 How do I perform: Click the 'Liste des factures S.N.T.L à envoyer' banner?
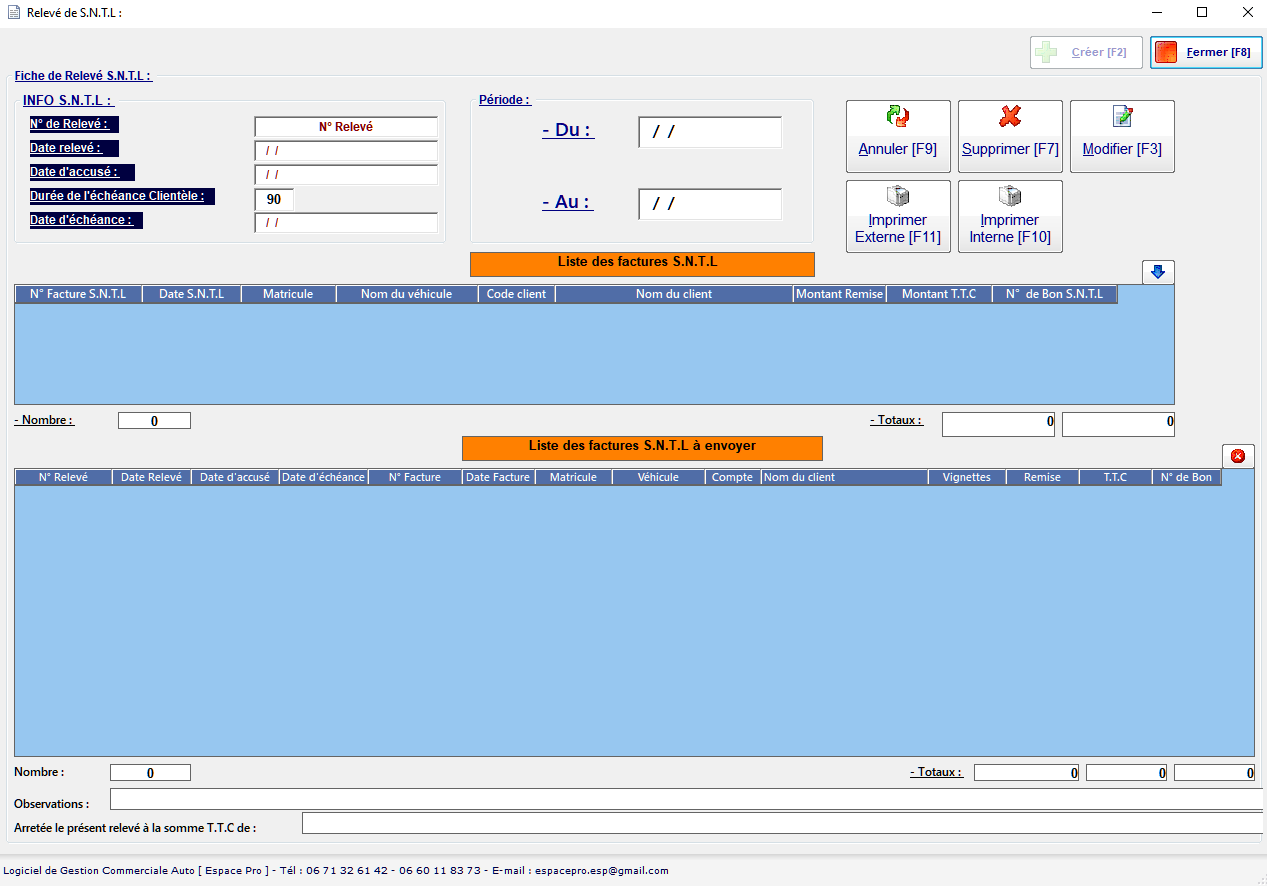click(x=642, y=447)
